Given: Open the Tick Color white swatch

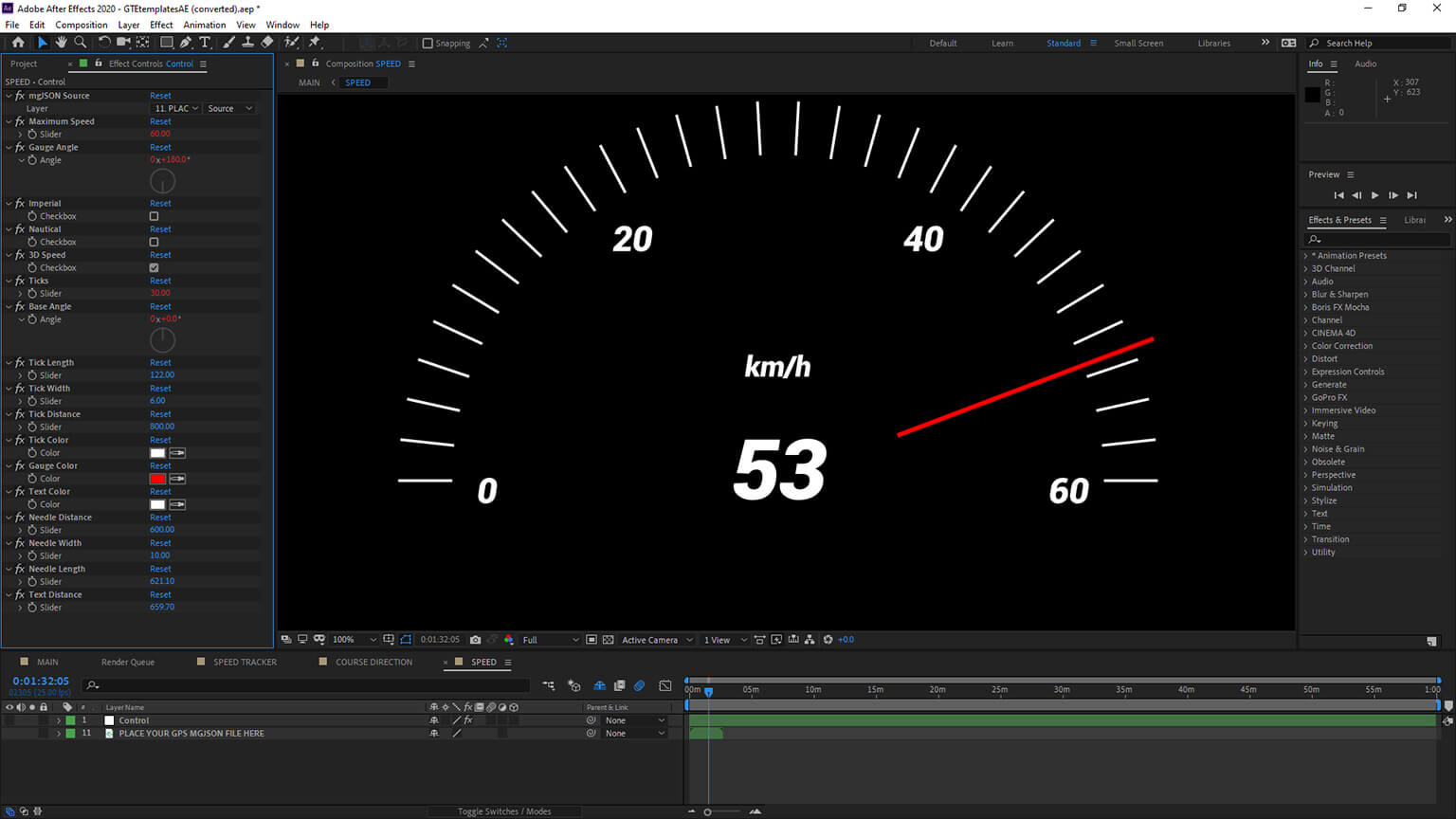Looking at the screenshot, I should (157, 453).
